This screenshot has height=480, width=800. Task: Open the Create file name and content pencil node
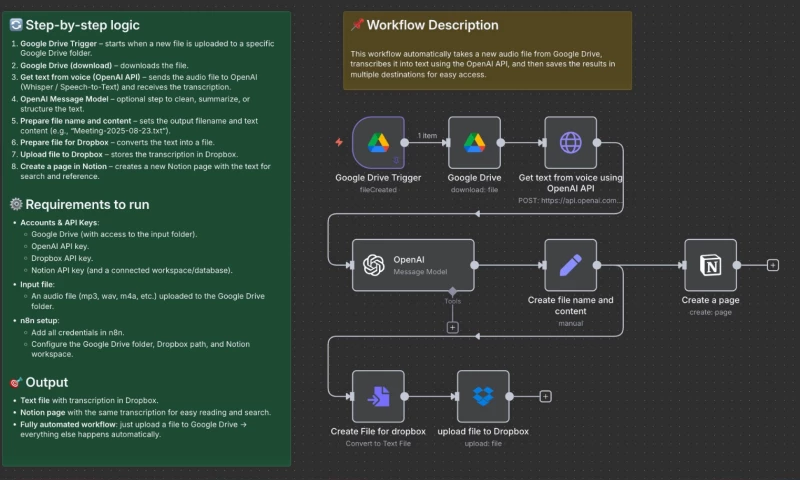pyautogui.click(x=570, y=265)
